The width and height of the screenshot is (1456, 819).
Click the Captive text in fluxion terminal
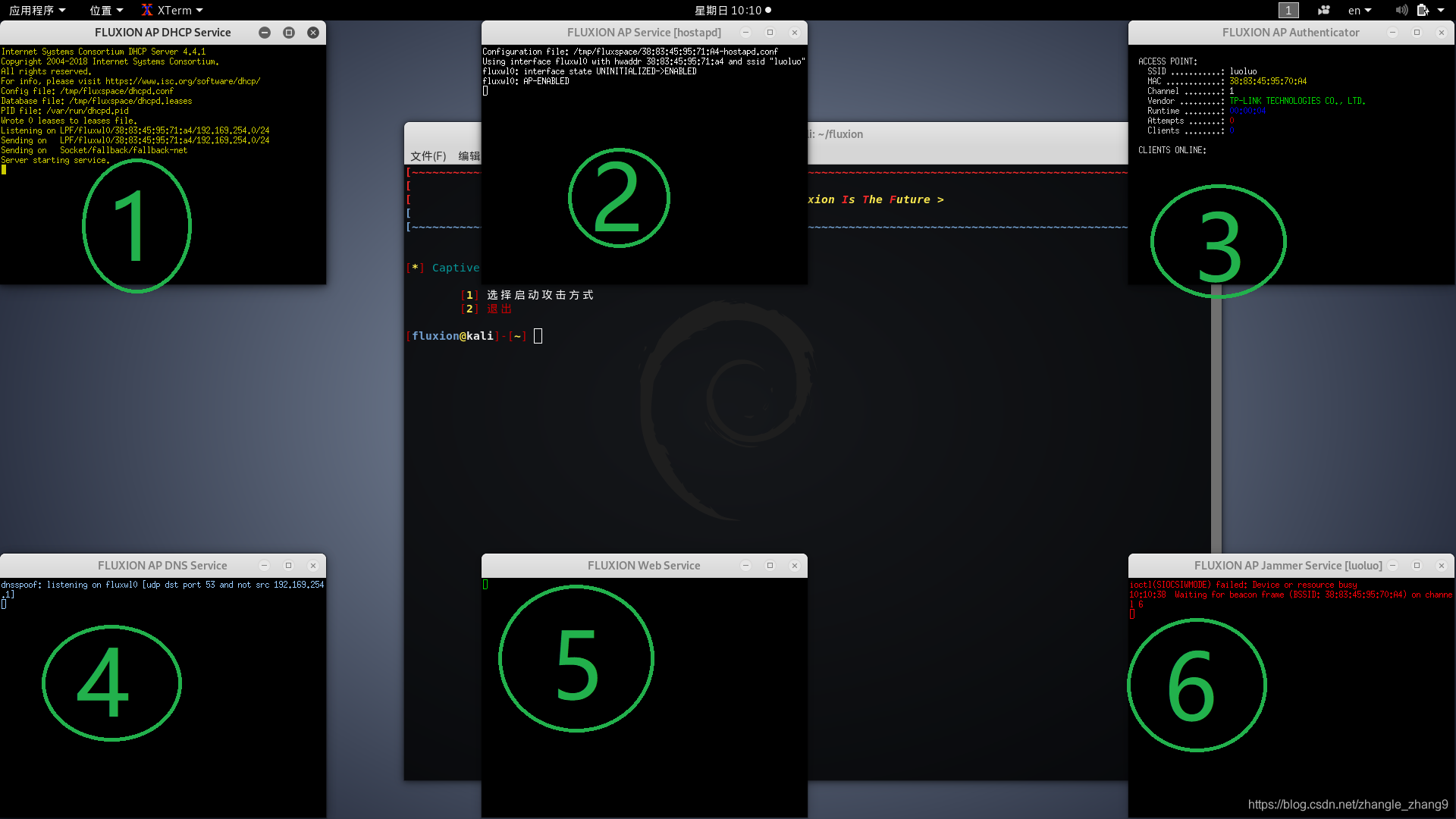click(x=456, y=268)
